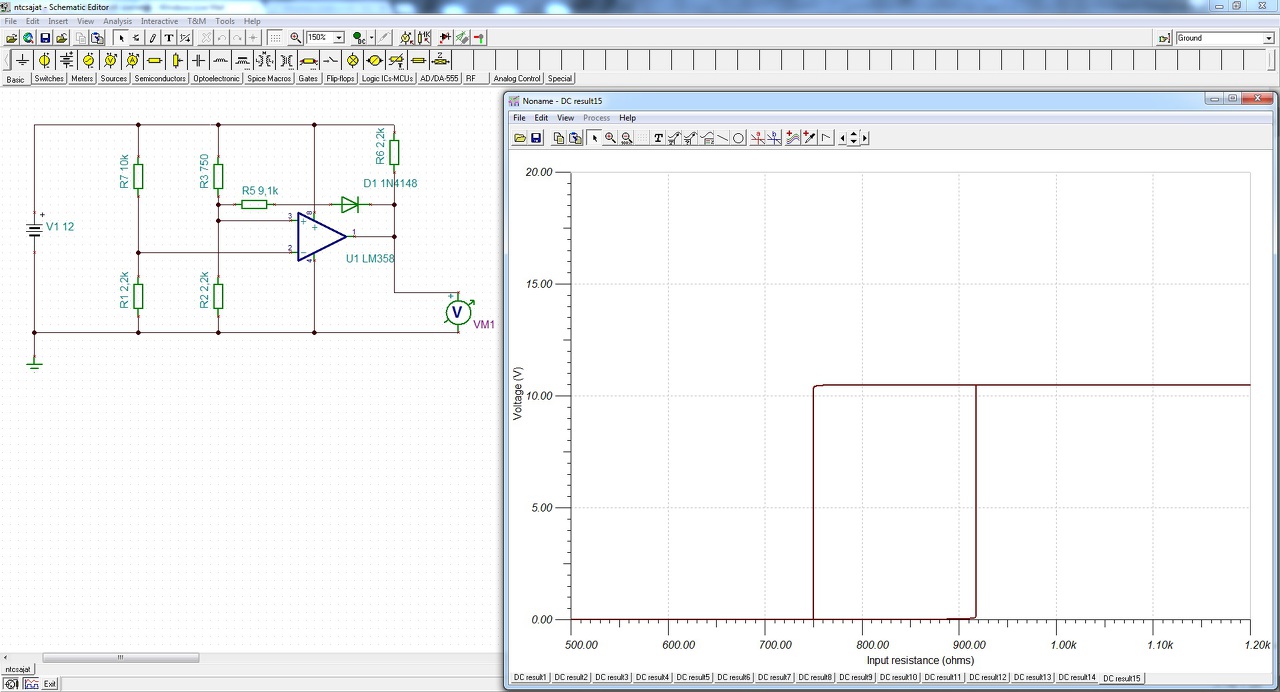
Task: Select the pointer tool in diagram window
Action: [x=595, y=138]
